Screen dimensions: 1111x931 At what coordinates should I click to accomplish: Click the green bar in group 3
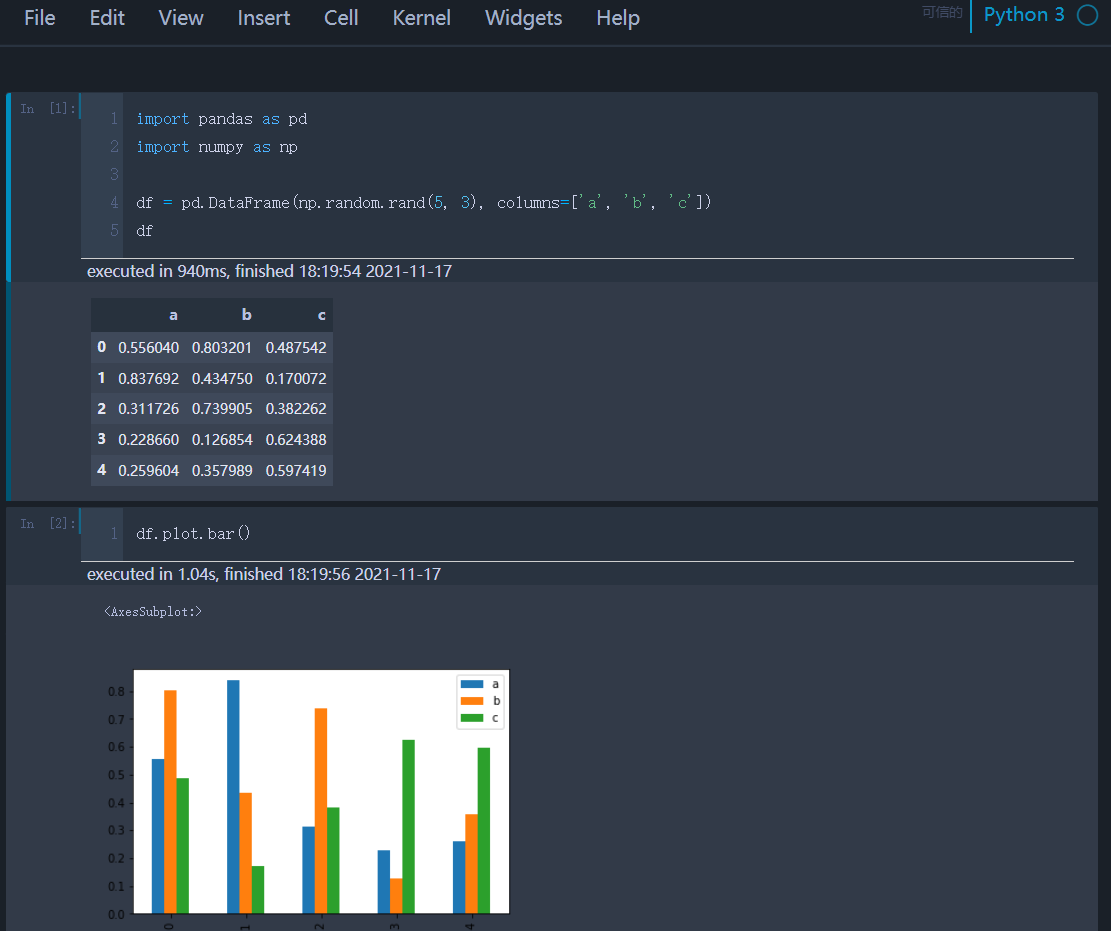(409, 826)
